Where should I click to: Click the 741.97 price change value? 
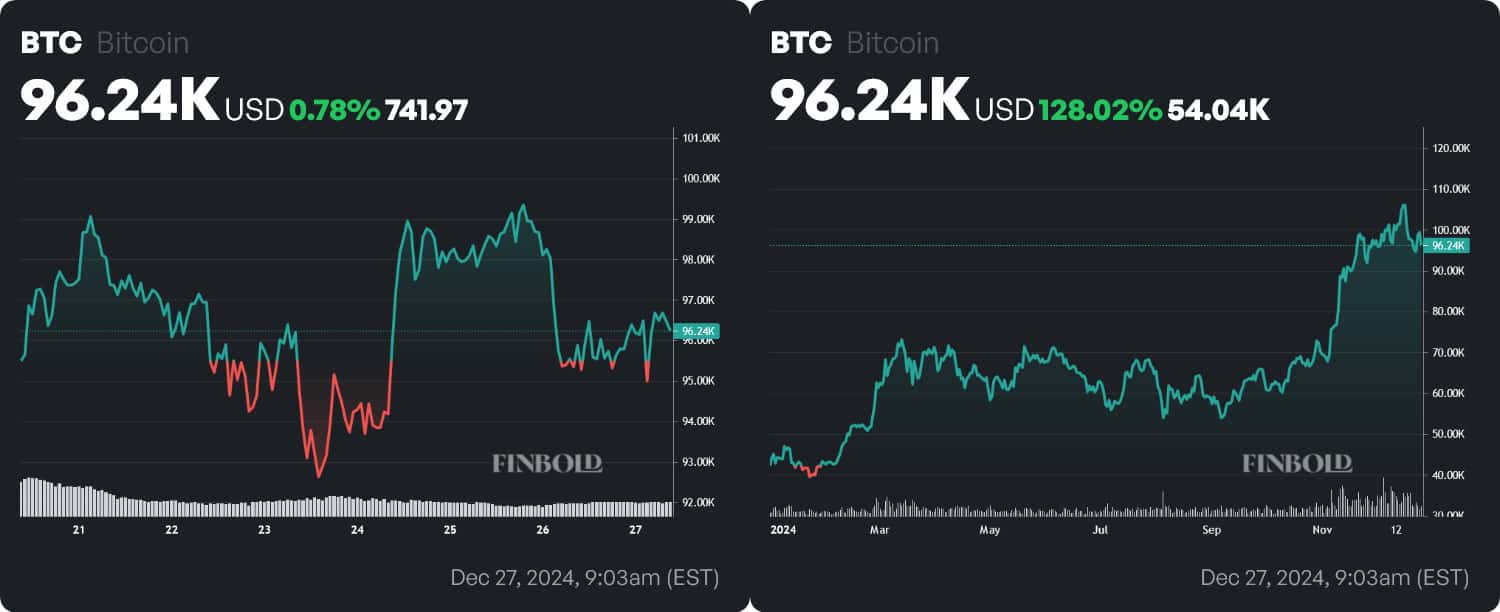pyautogui.click(x=427, y=110)
